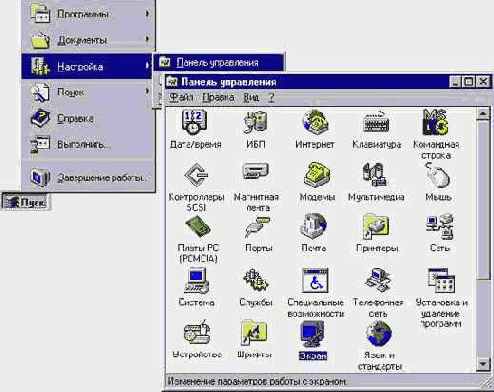The image size is (494, 392).
Task: Choose Выполнить... in the Start menu
Action: click(x=88, y=145)
